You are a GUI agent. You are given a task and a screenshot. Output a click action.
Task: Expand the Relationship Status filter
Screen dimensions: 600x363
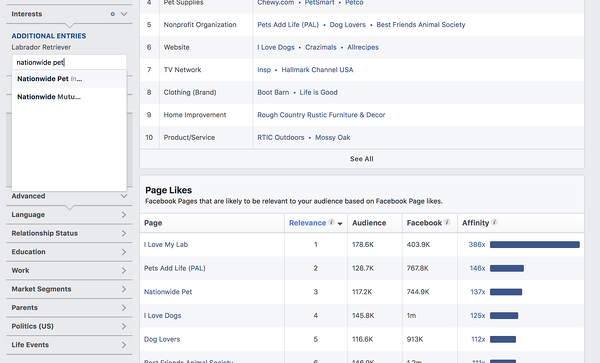pyautogui.click(x=69, y=233)
